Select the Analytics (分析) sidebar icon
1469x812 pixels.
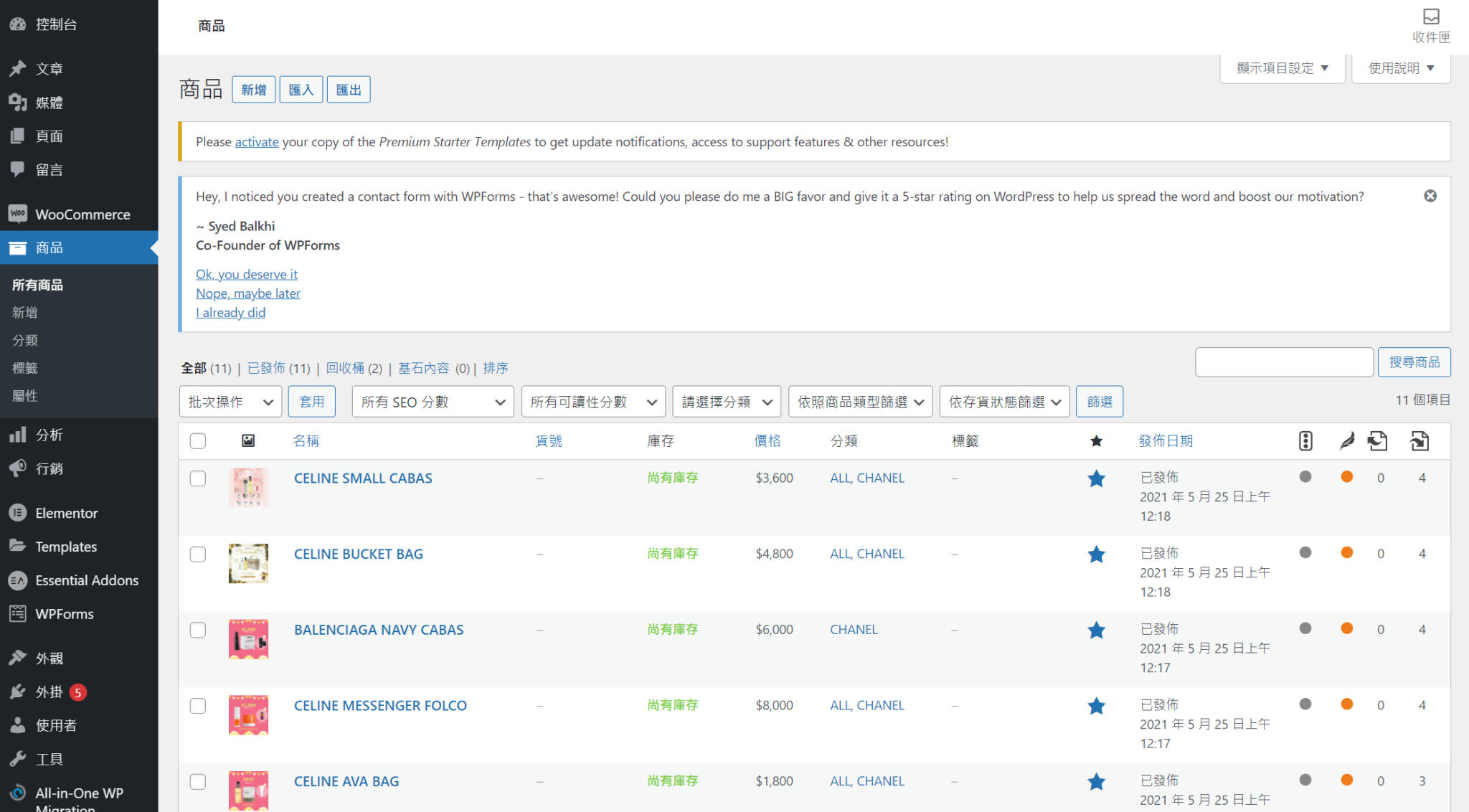coord(19,434)
